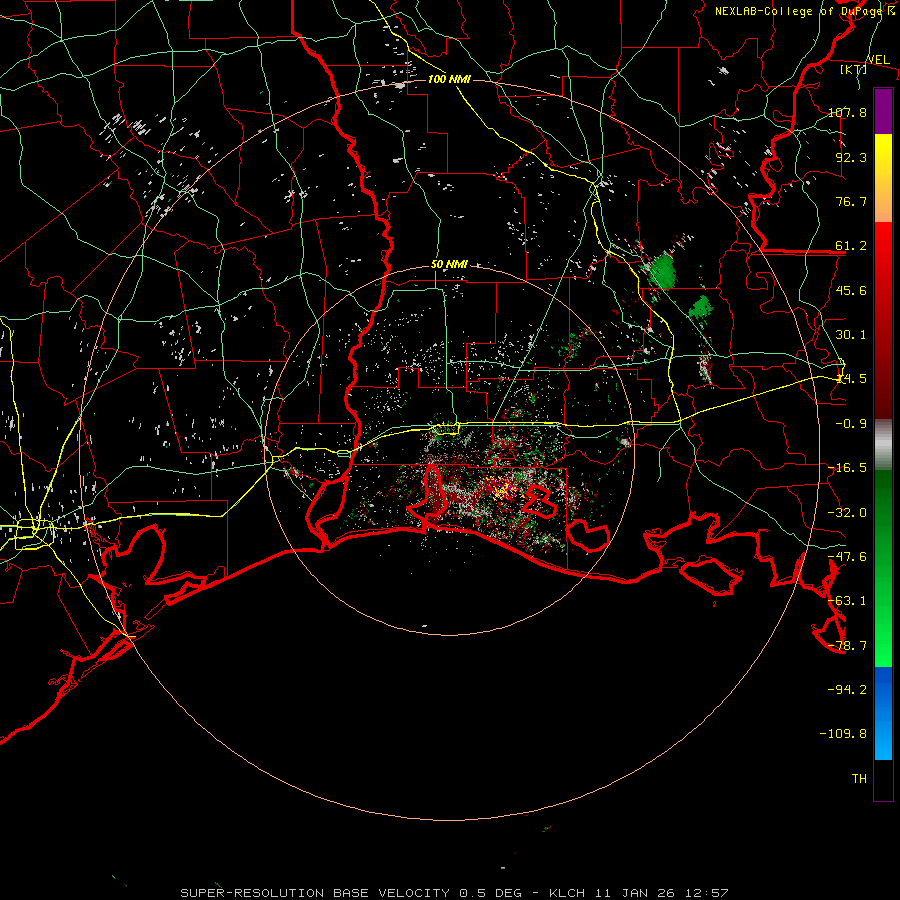Pick the black TH segment of the scale
Screen dimensions: 900x900
pyautogui.click(x=883, y=780)
